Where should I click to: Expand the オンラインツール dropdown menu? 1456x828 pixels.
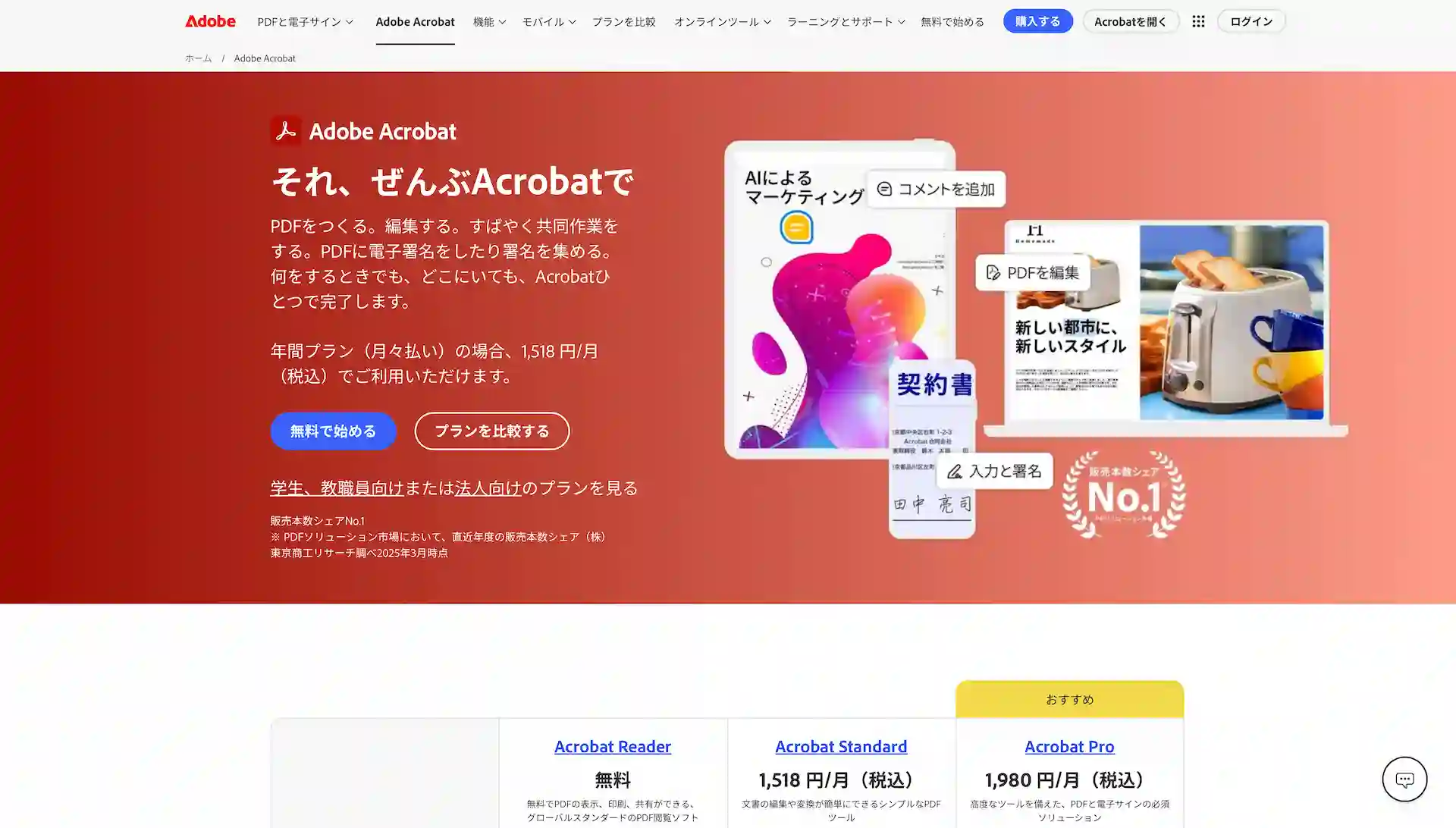point(722,21)
